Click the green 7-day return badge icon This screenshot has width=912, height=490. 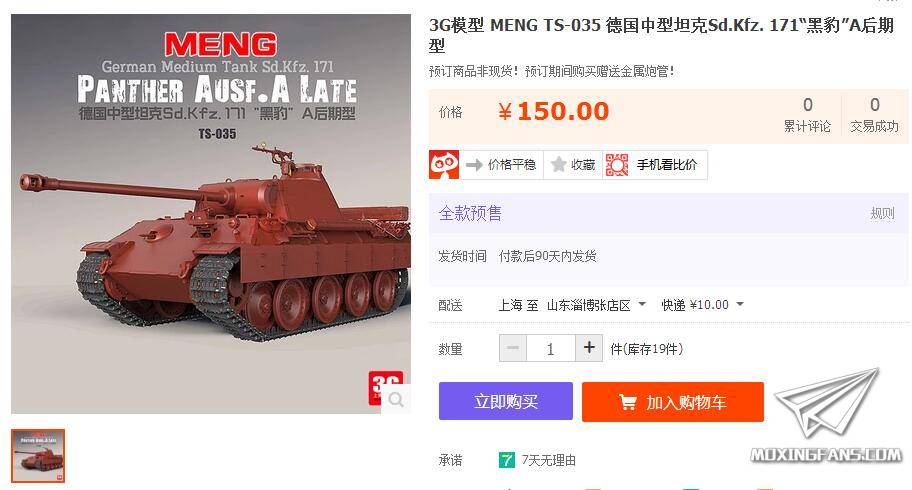[x=507, y=460]
